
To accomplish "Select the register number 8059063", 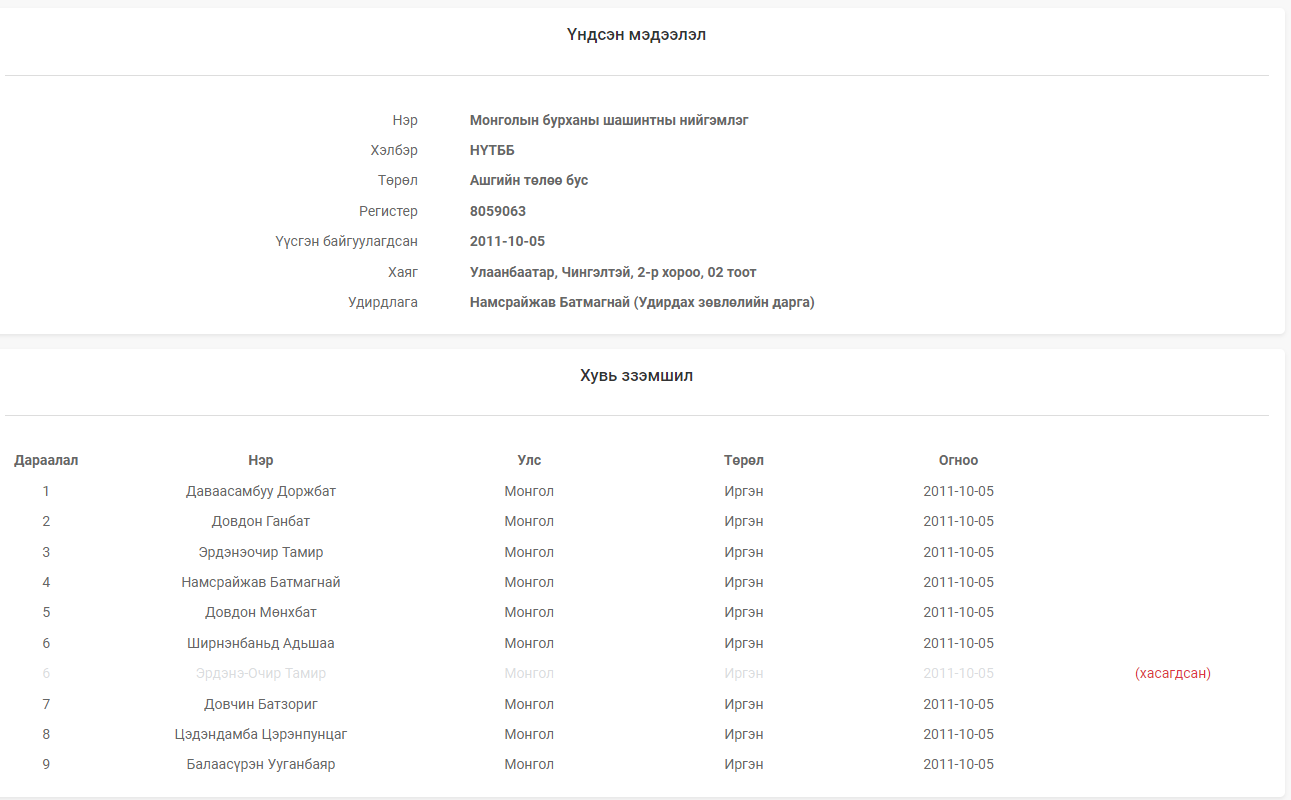I will click(497, 212).
